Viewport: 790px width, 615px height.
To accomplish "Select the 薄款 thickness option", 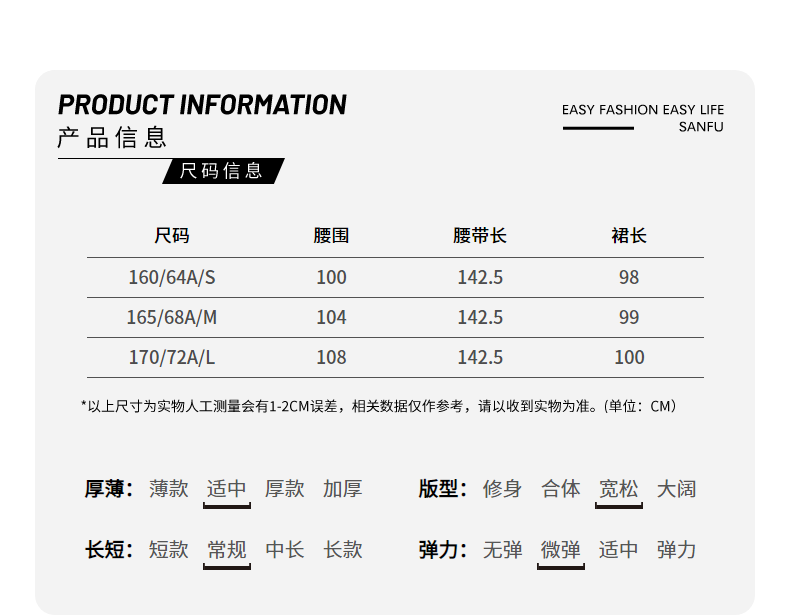I will [169, 489].
